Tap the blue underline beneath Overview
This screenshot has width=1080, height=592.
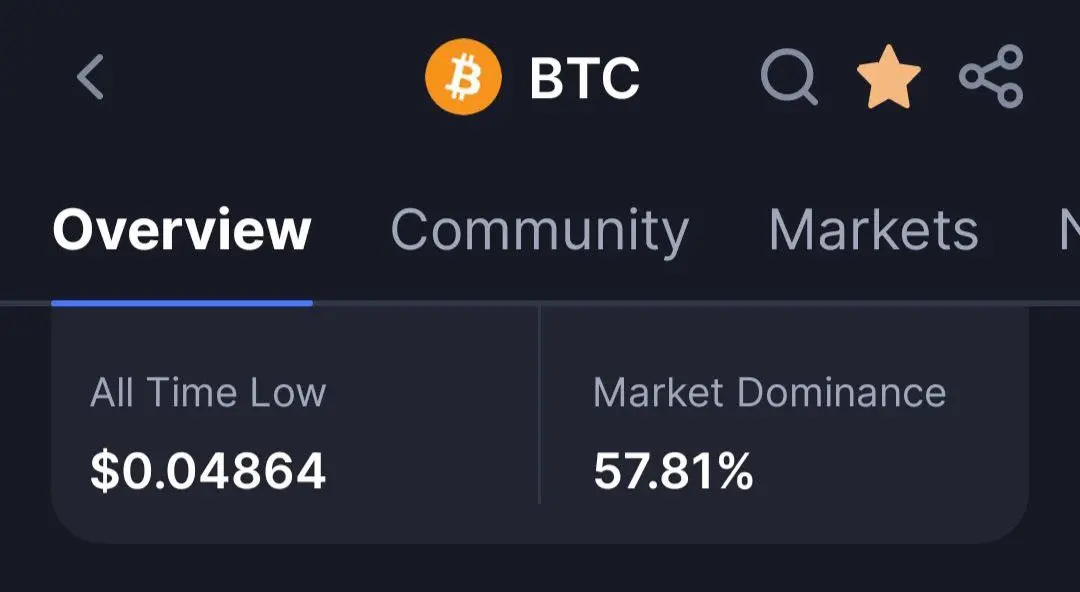tap(182, 303)
